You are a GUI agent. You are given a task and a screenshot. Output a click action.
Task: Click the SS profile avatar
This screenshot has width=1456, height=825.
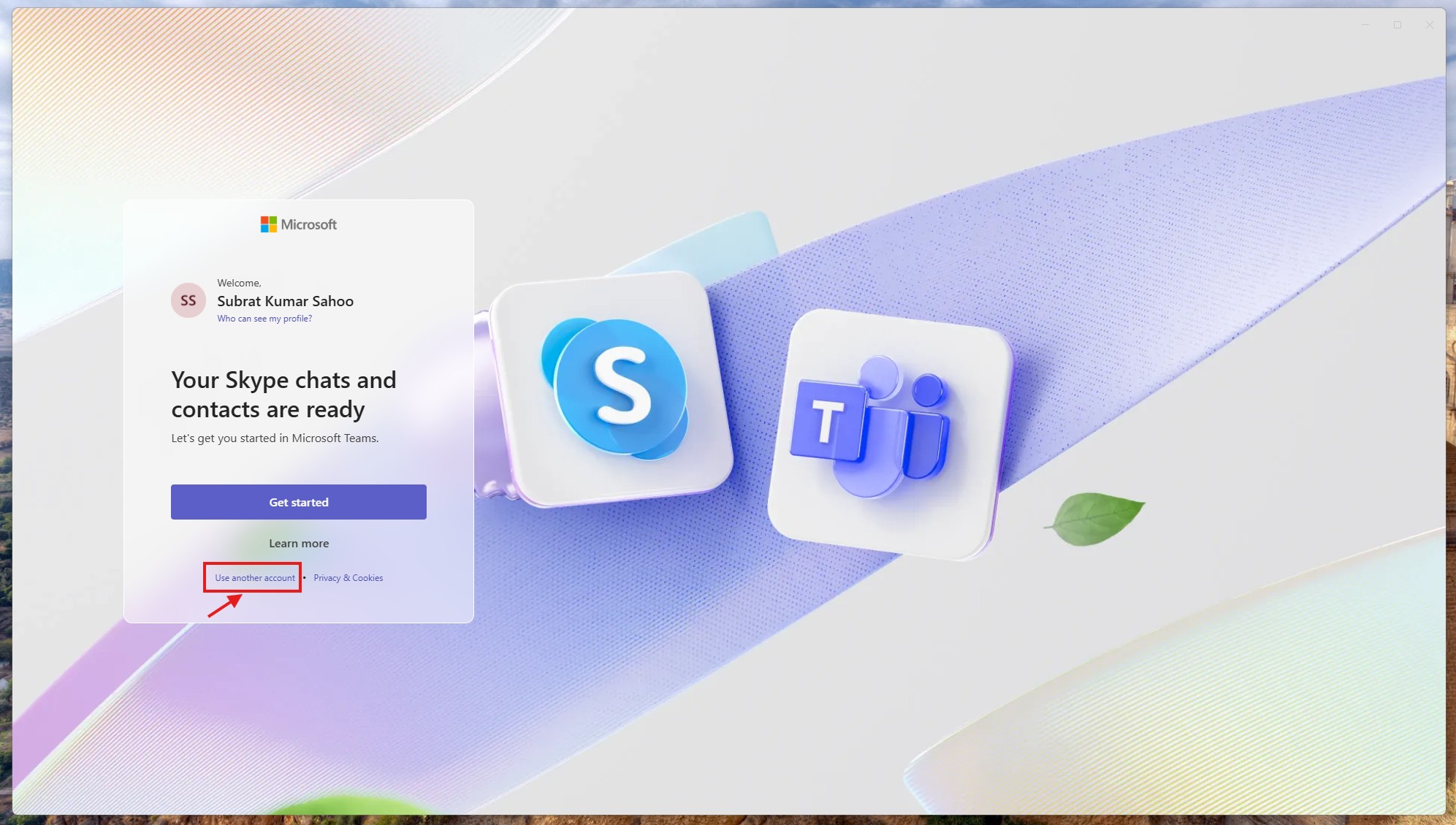(x=188, y=300)
